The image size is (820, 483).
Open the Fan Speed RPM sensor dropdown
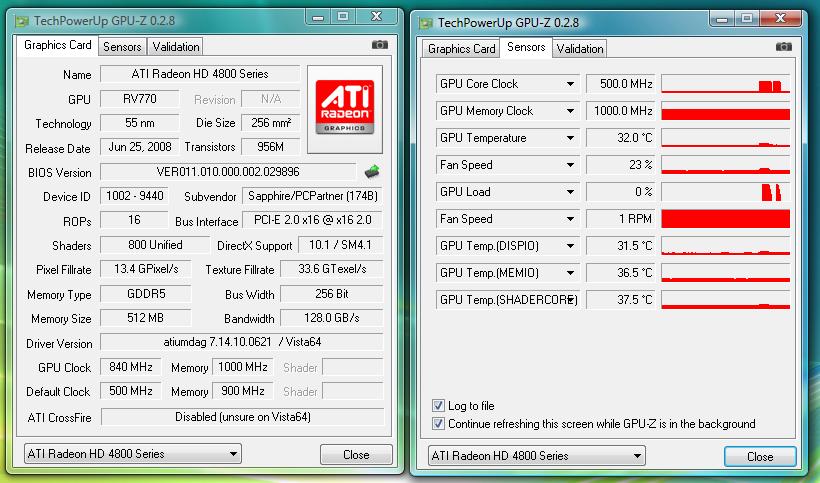click(571, 219)
